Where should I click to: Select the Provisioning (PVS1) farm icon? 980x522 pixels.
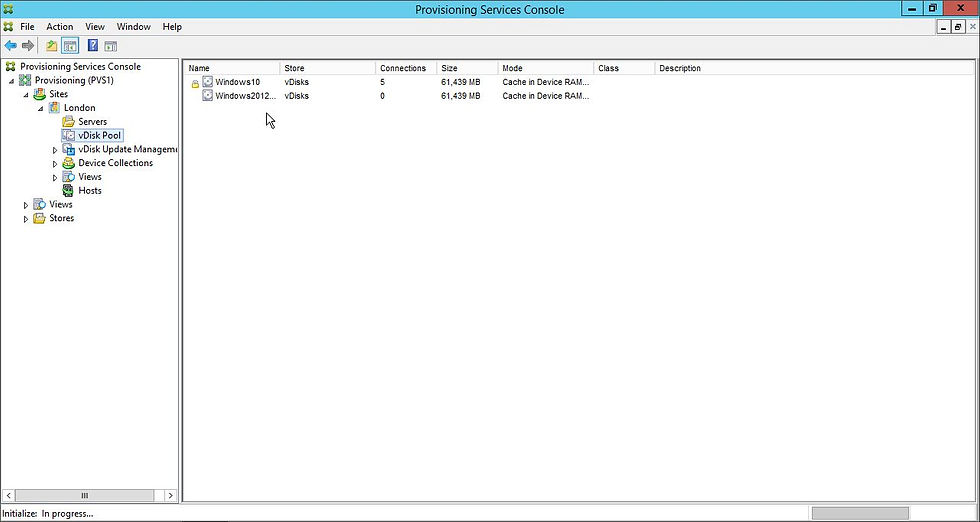(x=25, y=80)
